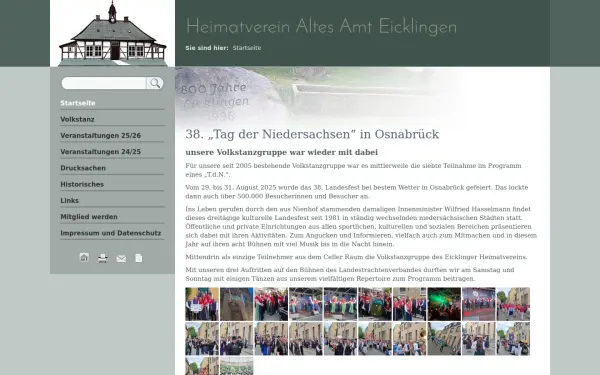Open third thumbnail in first gallery row

coord(271,304)
